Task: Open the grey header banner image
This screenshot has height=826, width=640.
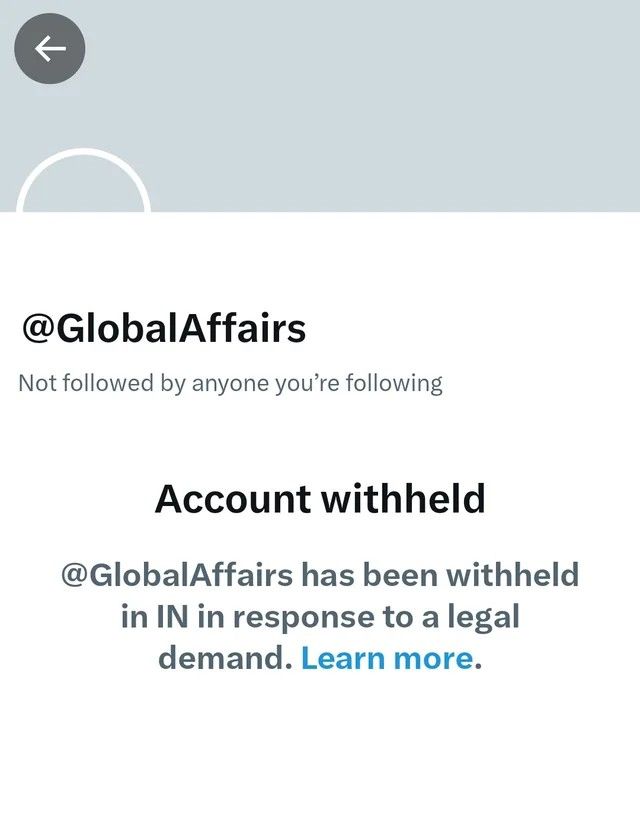Action: pos(320,106)
